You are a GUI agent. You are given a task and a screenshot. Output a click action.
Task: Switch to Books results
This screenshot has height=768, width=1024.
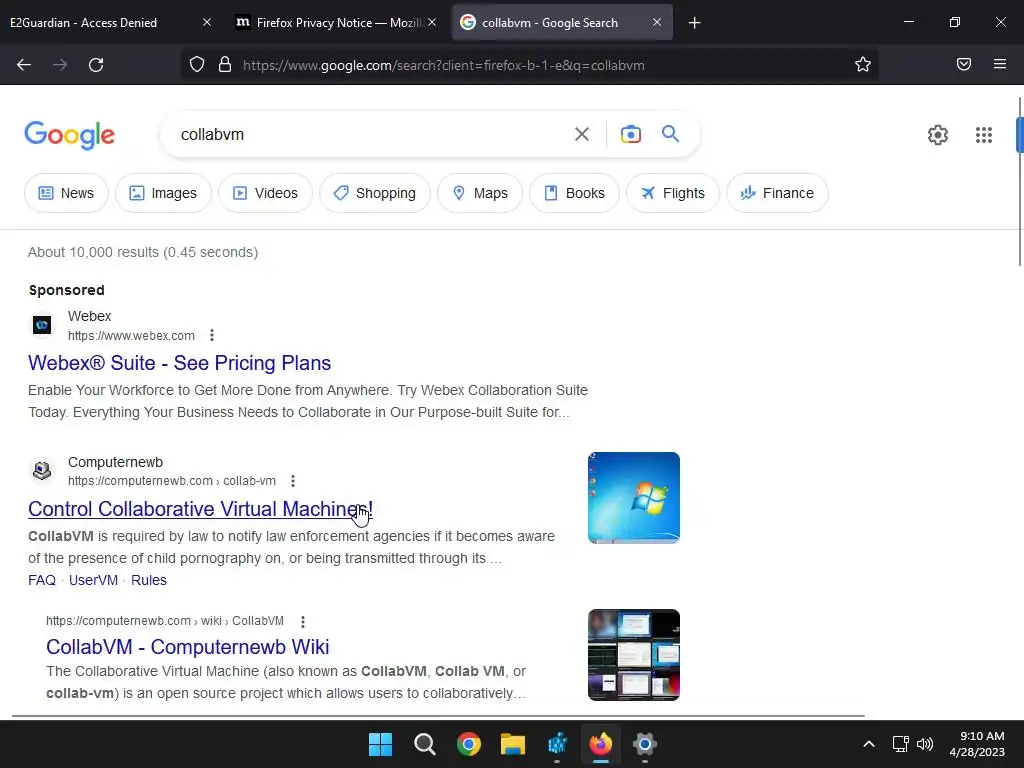575,193
